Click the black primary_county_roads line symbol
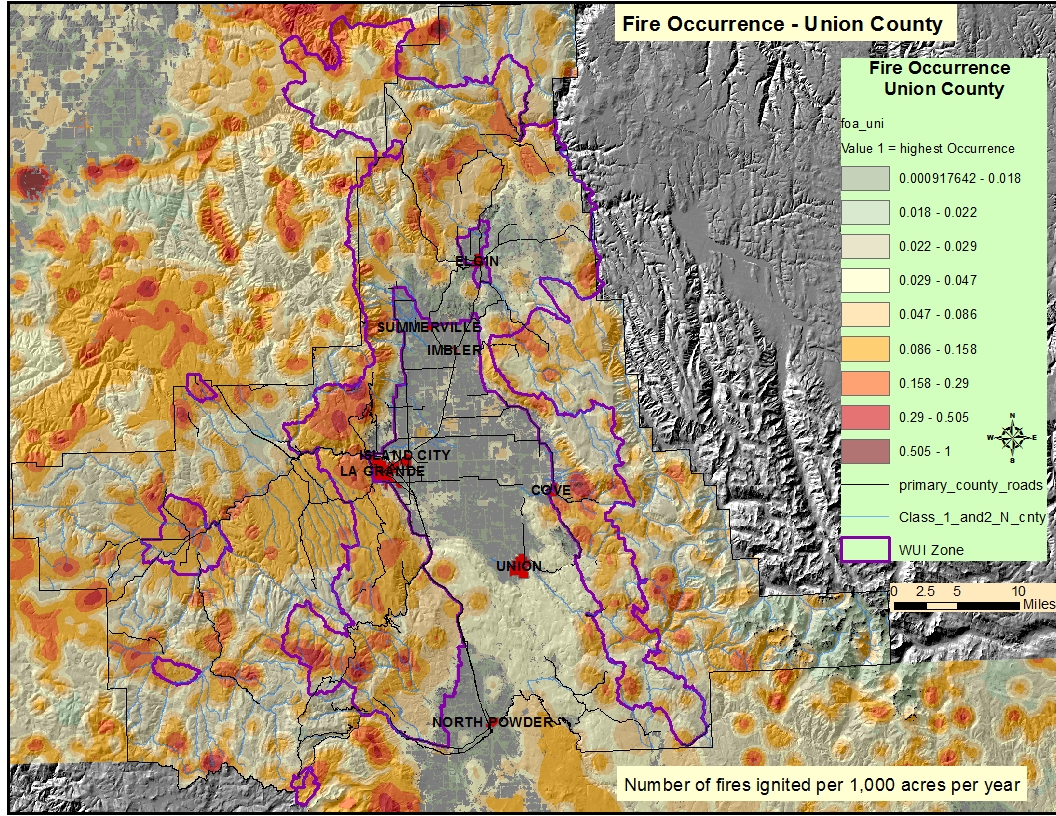 coord(865,485)
